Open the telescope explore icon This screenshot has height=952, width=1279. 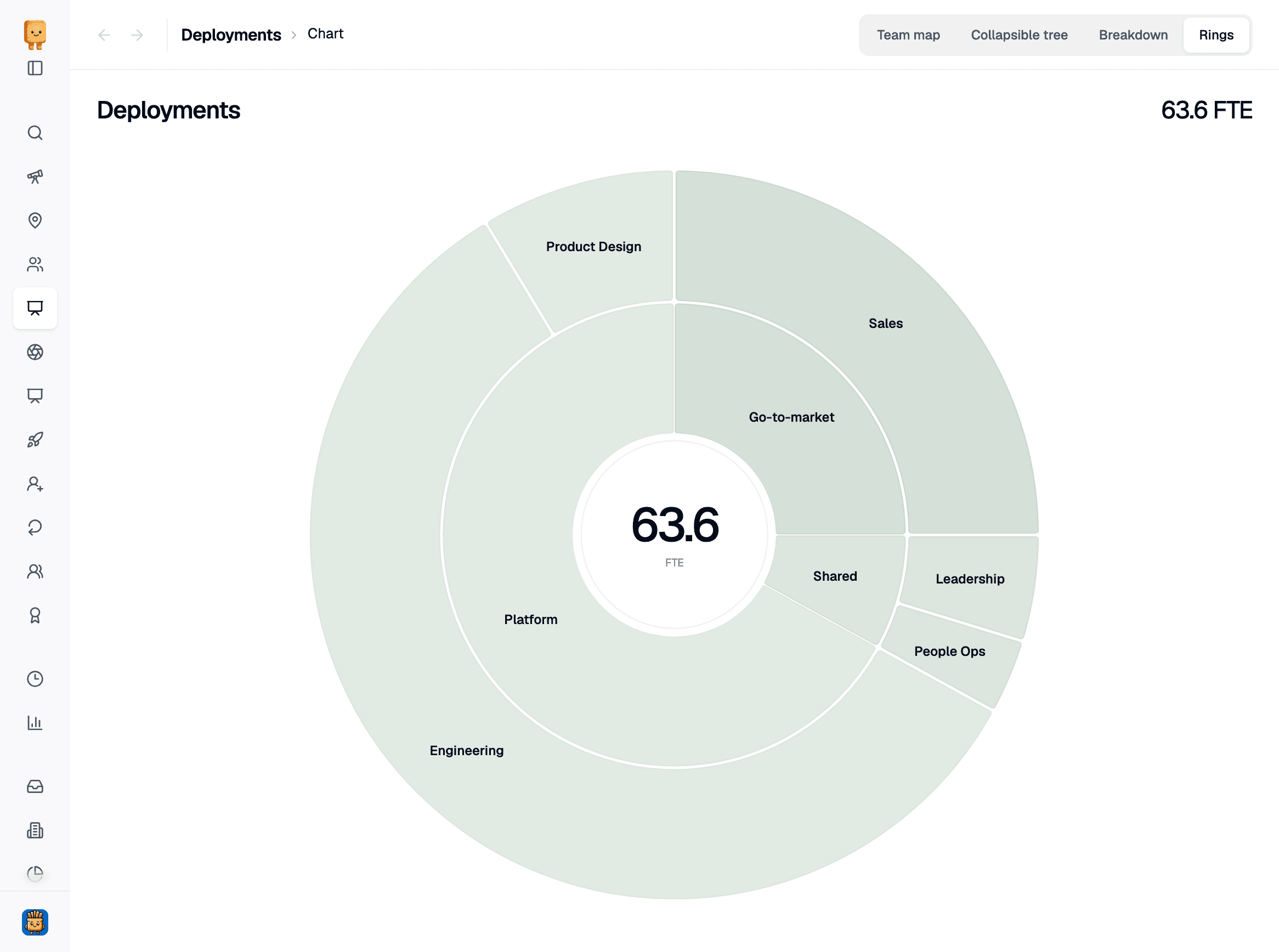pyautogui.click(x=35, y=177)
